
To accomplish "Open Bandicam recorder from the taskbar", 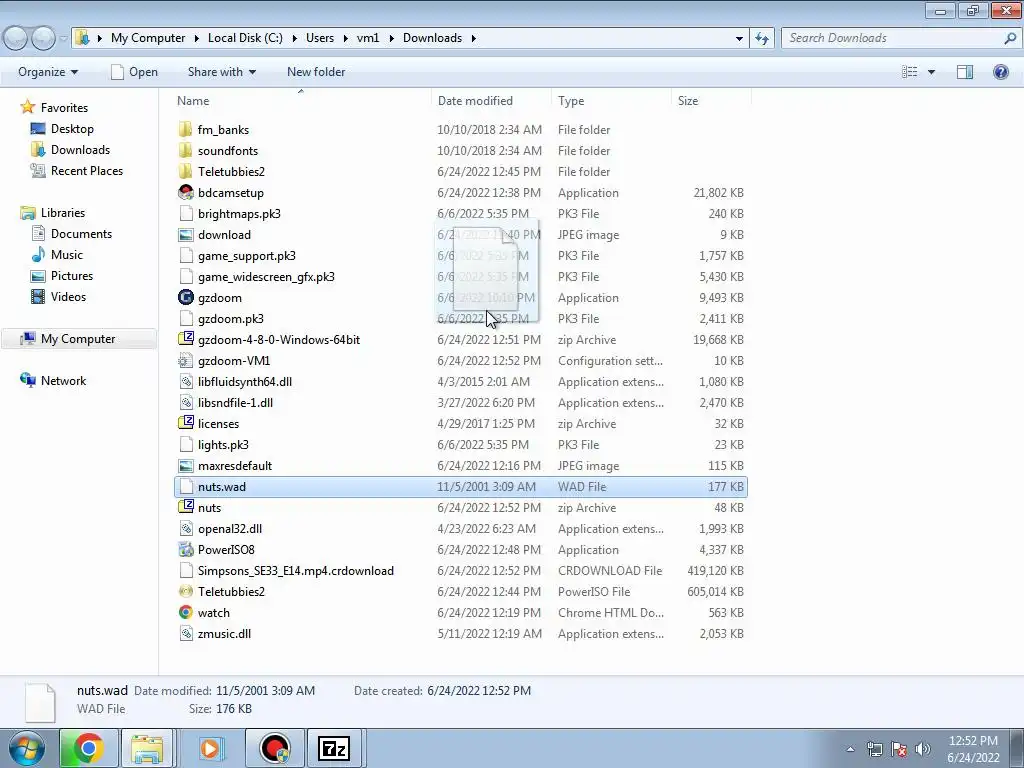I will click(274, 748).
